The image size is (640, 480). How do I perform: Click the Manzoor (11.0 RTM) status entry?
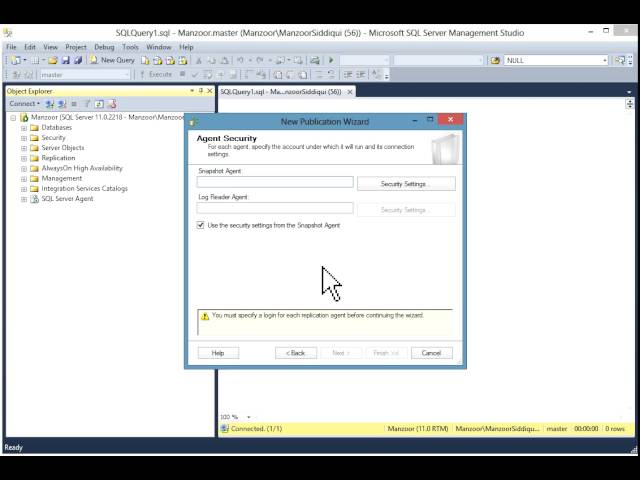point(418,429)
